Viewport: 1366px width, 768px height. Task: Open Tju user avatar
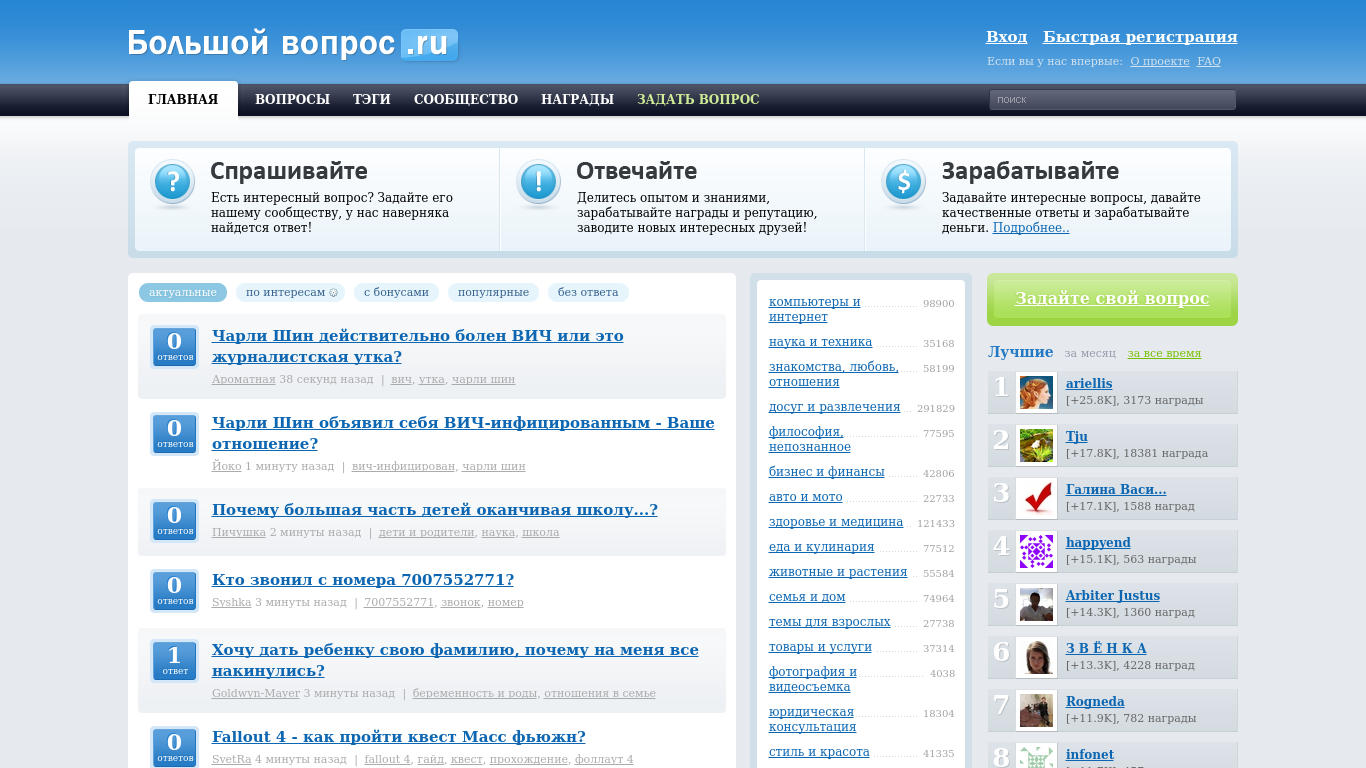(x=1036, y=445)
